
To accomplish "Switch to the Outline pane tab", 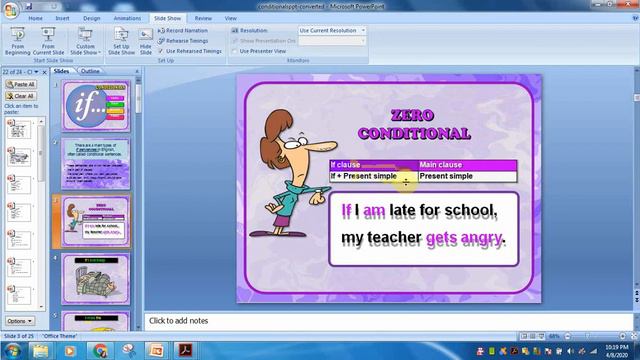I will (90, 71).
